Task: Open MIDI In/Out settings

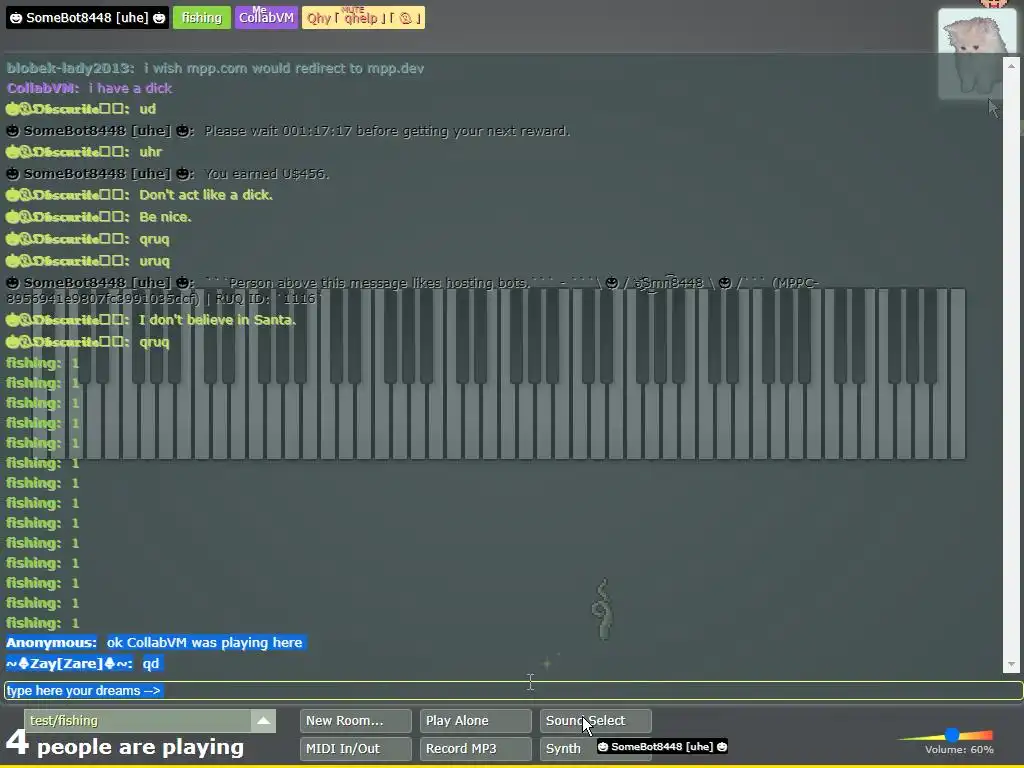Action: click(x=356, y=748)
